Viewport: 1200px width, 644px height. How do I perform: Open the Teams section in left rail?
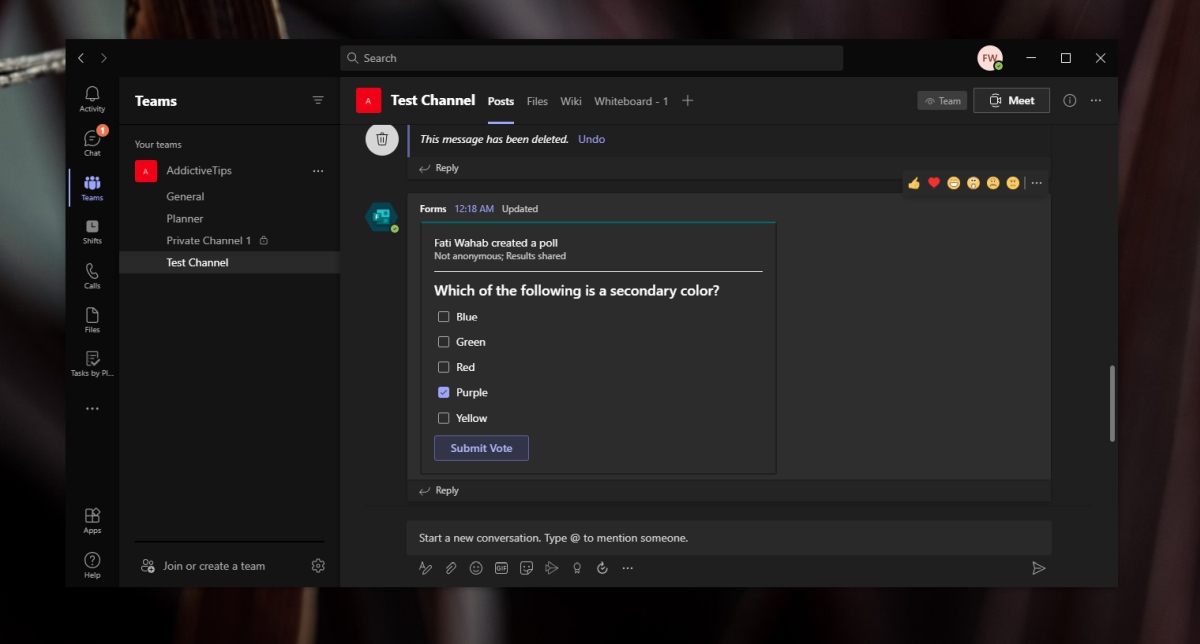(x=92, y=187)
